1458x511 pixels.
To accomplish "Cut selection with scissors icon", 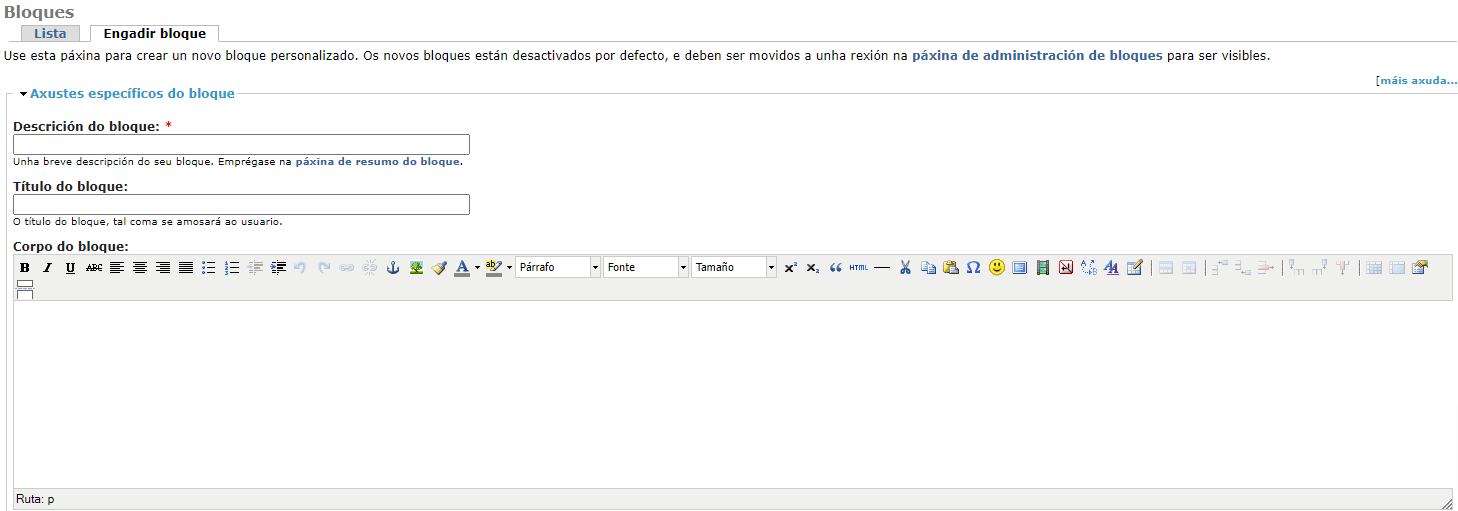I will point(905,267).
